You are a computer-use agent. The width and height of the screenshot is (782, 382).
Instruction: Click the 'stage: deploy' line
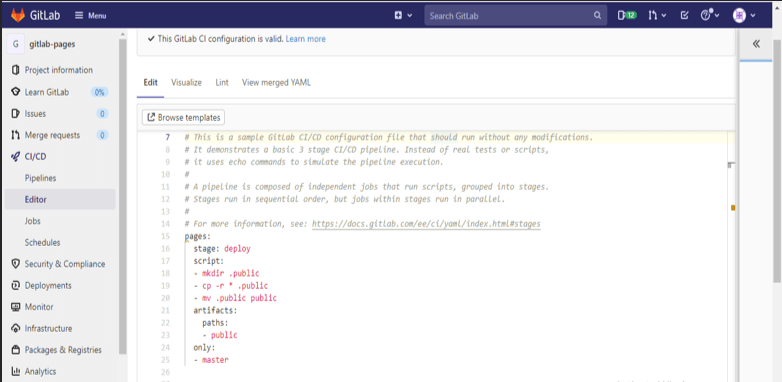[222, 249]
